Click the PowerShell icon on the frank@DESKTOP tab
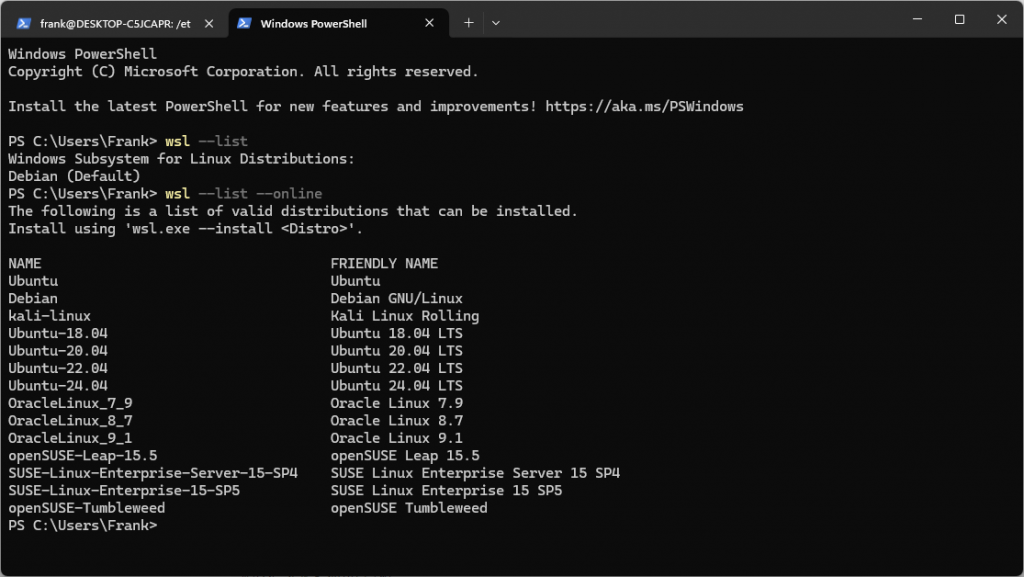The image size is (1024, 577). [24, 23]
